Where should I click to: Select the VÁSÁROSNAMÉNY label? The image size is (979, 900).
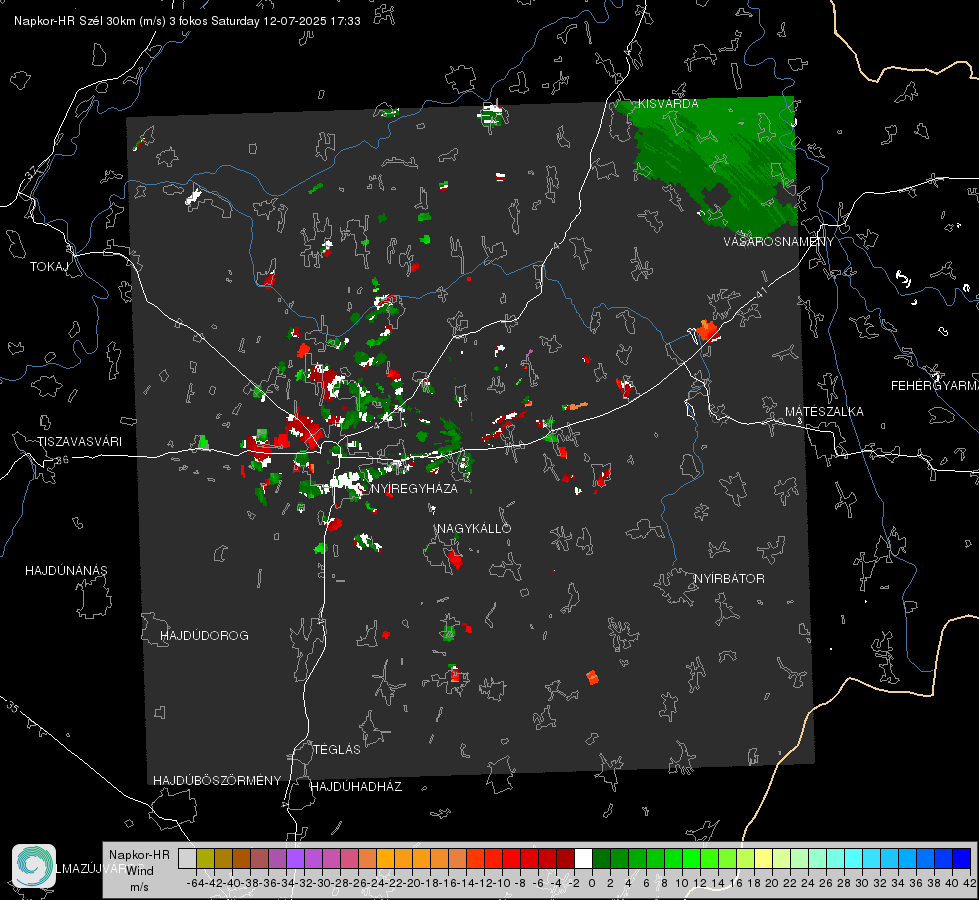[x=779, y=241]
